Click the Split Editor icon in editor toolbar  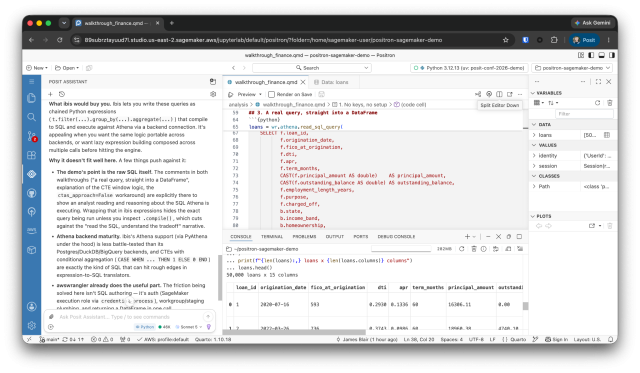[499, 94]
